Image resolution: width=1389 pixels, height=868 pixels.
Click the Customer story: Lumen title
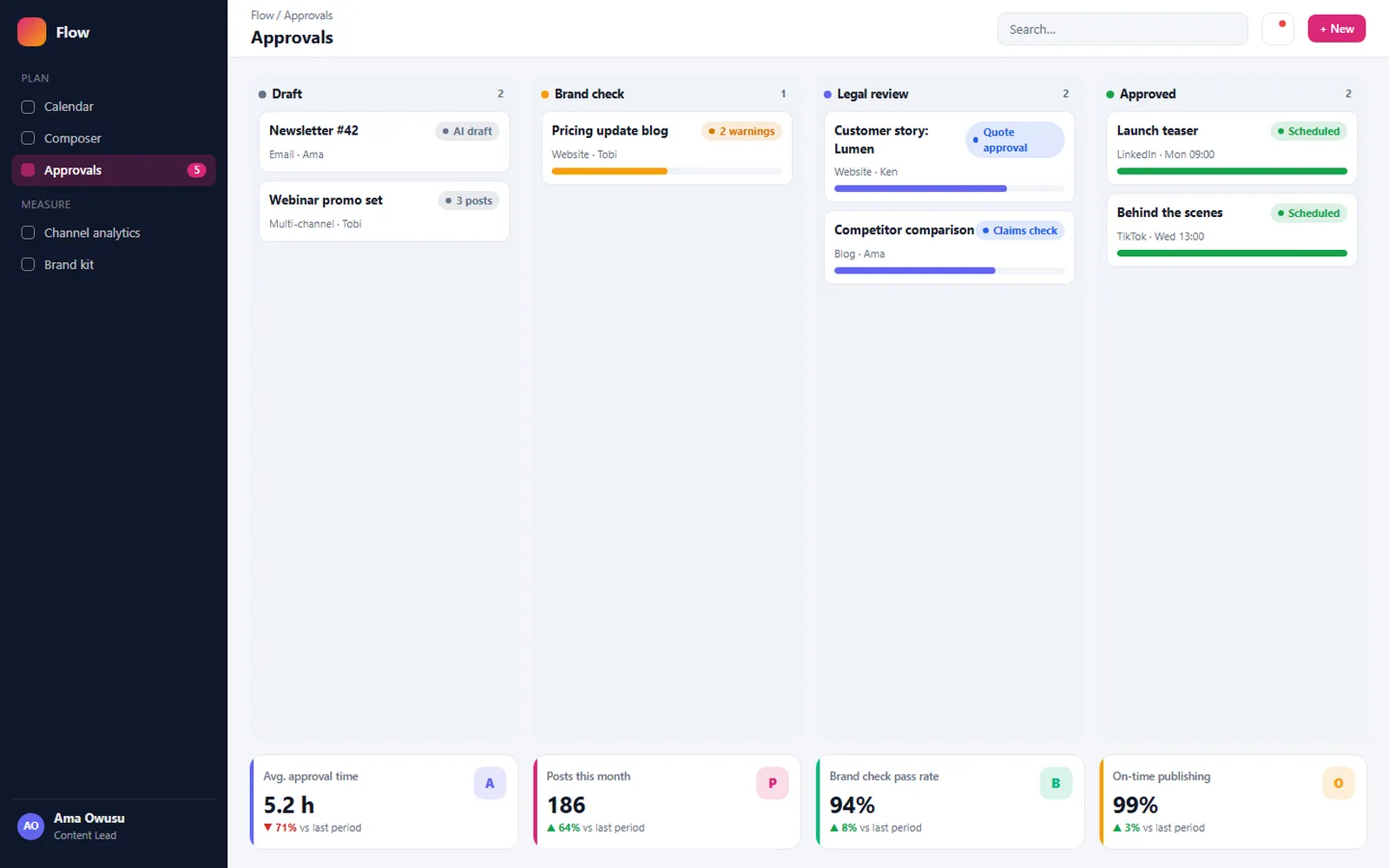881,140
